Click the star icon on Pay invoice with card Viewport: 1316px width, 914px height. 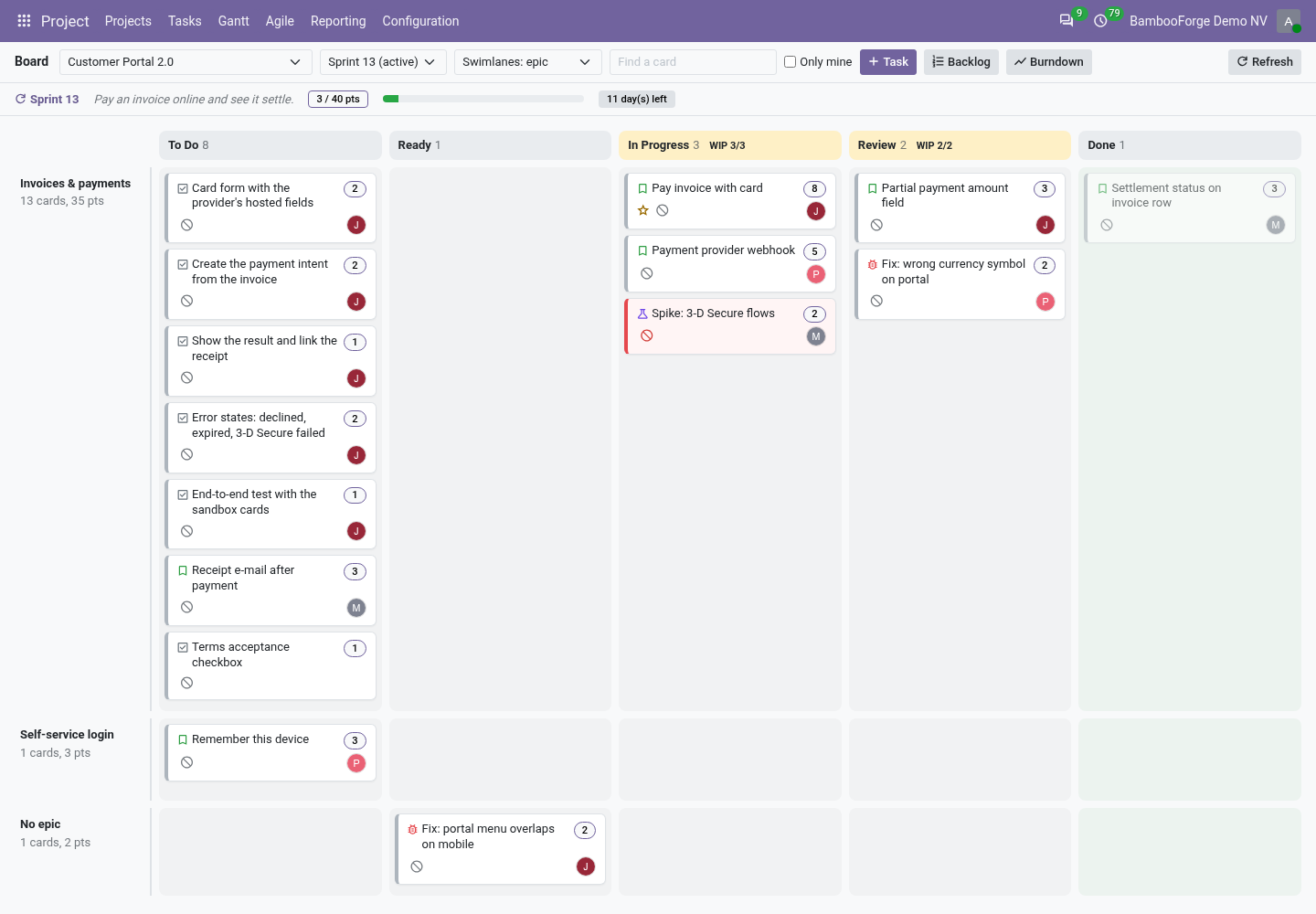click(643, 210)
